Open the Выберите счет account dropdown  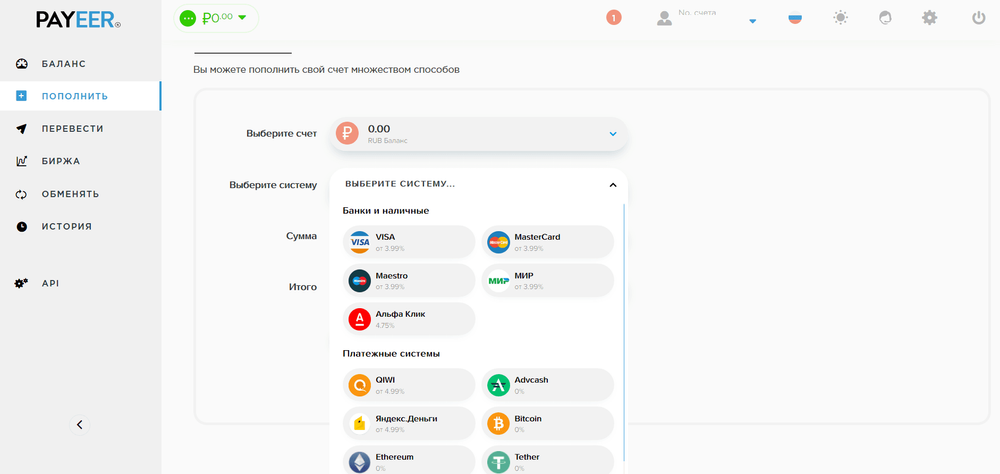pyautogui.click(x=478, y=134)
